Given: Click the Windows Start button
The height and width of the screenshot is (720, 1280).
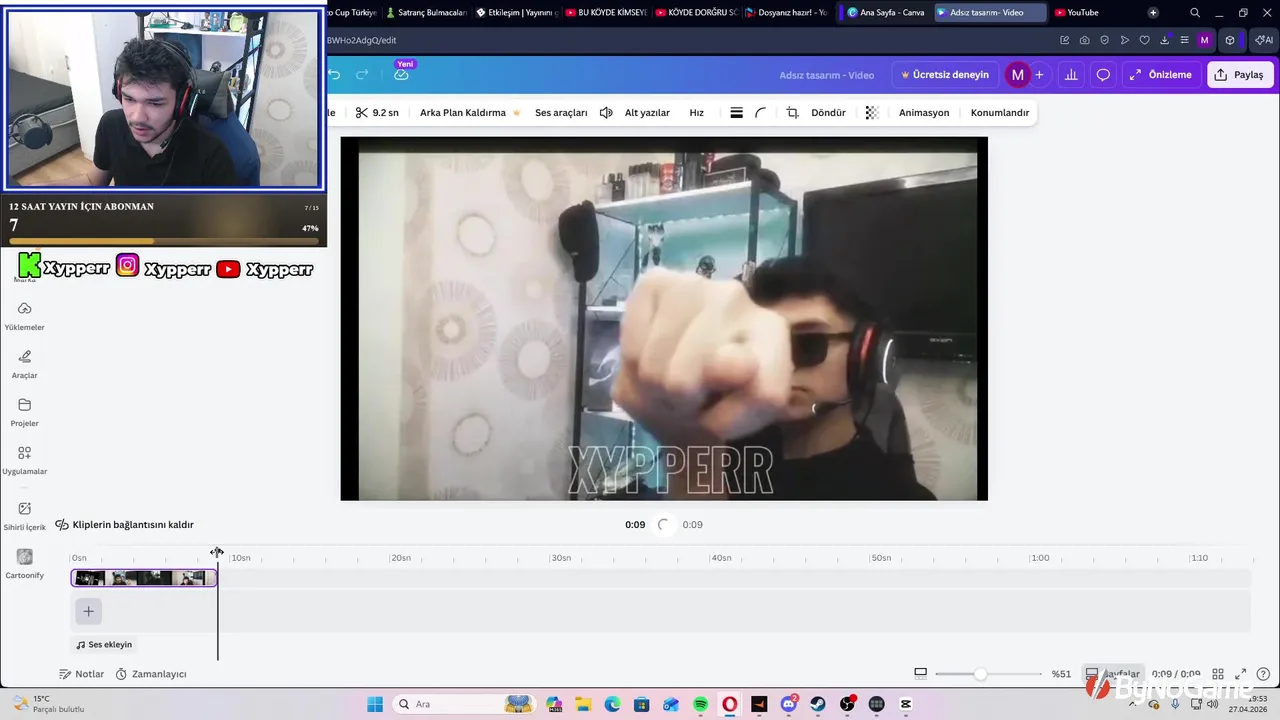Looking at the screenshot, I should coord(375,704).
